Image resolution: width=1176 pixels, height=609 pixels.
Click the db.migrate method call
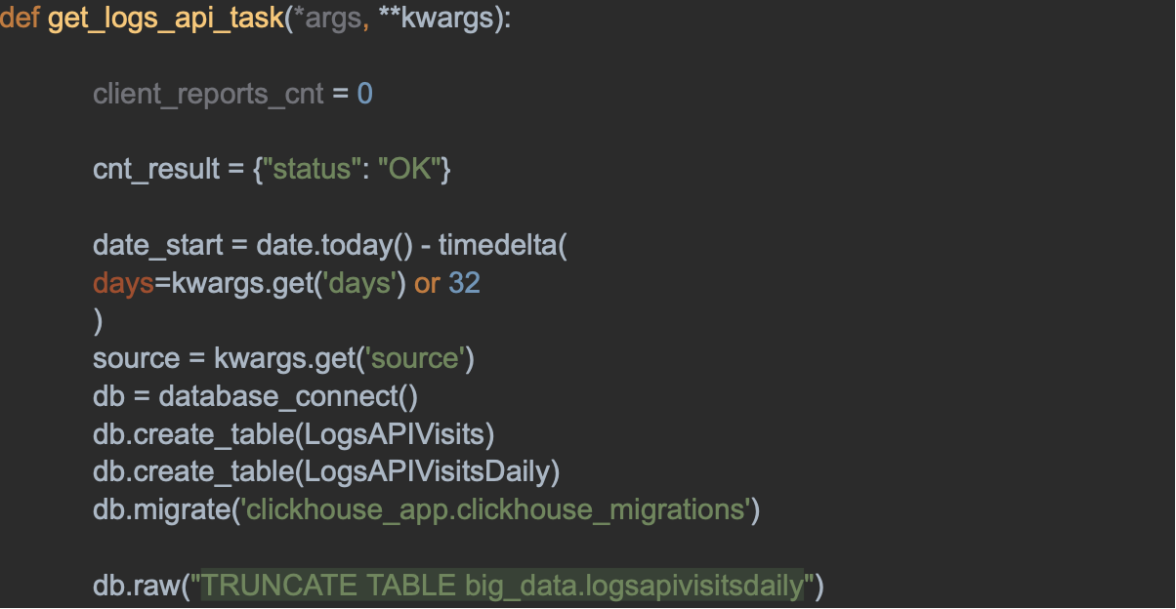(160, 509)
